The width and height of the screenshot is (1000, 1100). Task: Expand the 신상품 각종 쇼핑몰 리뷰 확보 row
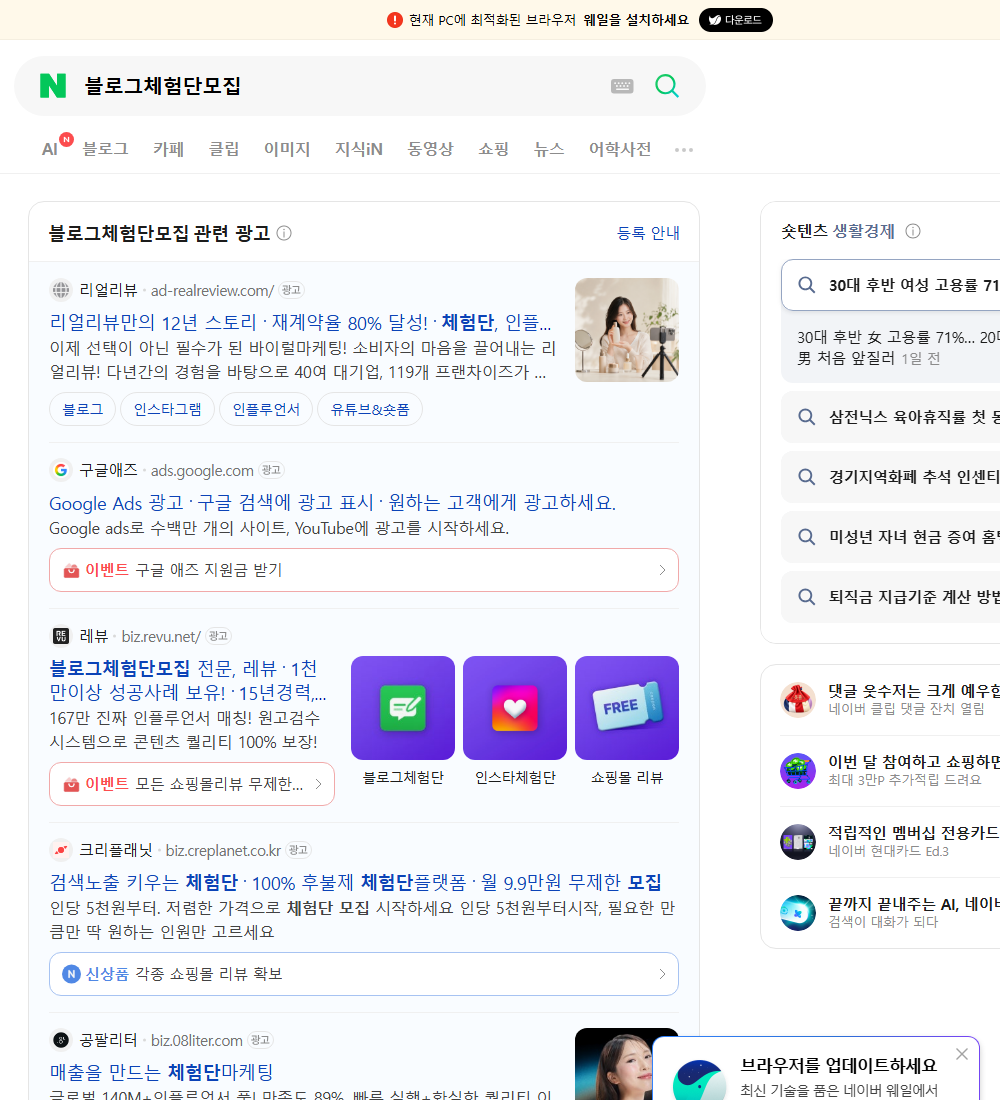(x=364, y=974)
